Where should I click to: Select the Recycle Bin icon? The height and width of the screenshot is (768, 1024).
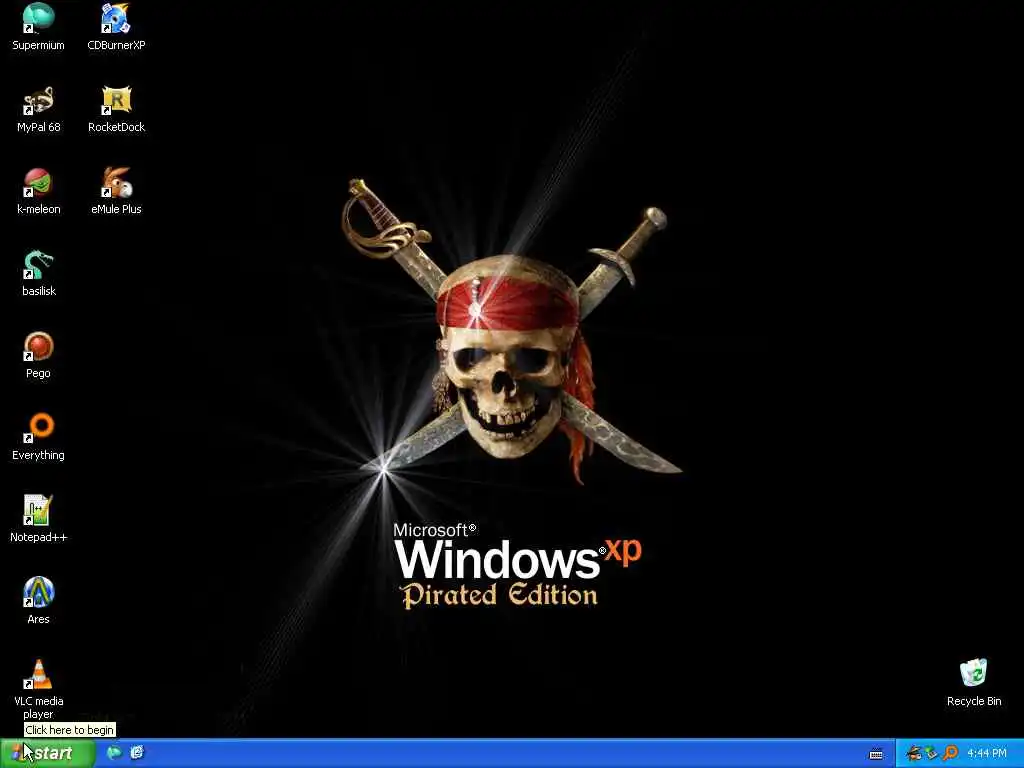pos(974,683)
